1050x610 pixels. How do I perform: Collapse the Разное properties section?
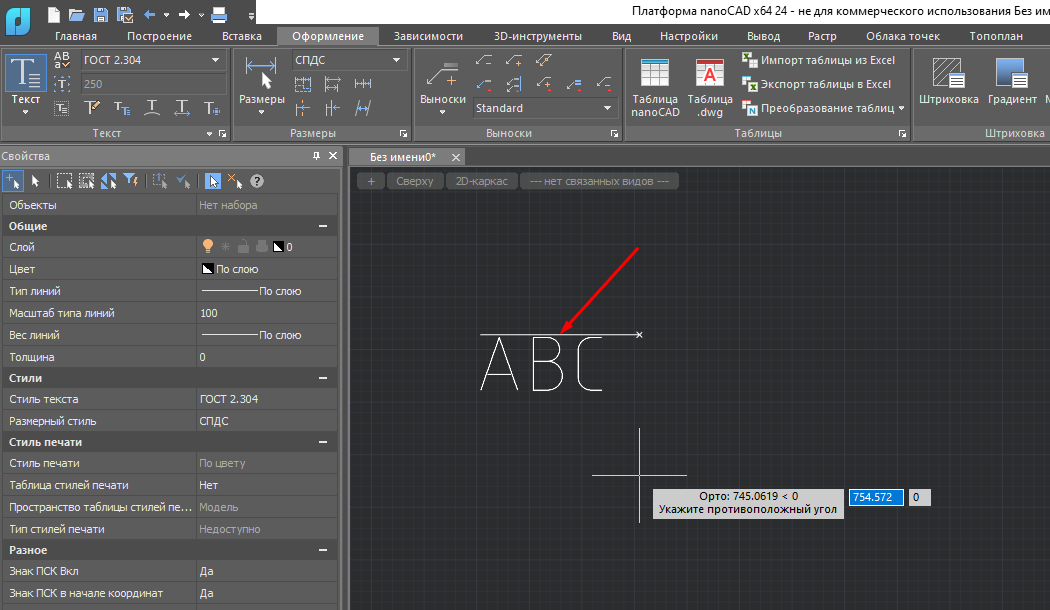[x=323, y=550]
